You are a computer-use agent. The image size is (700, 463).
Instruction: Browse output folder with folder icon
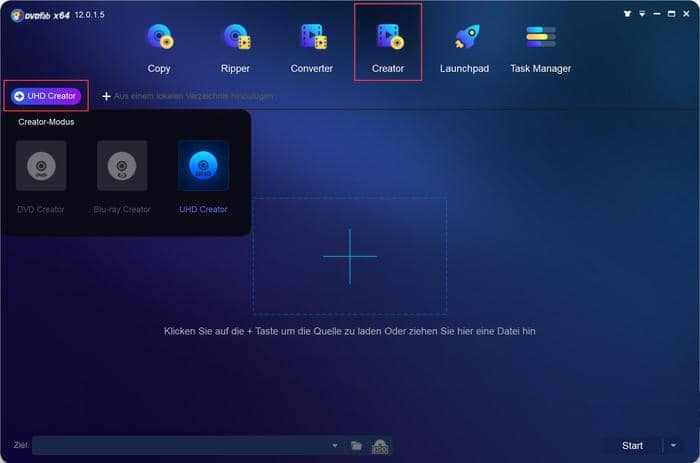pos(356,446)
